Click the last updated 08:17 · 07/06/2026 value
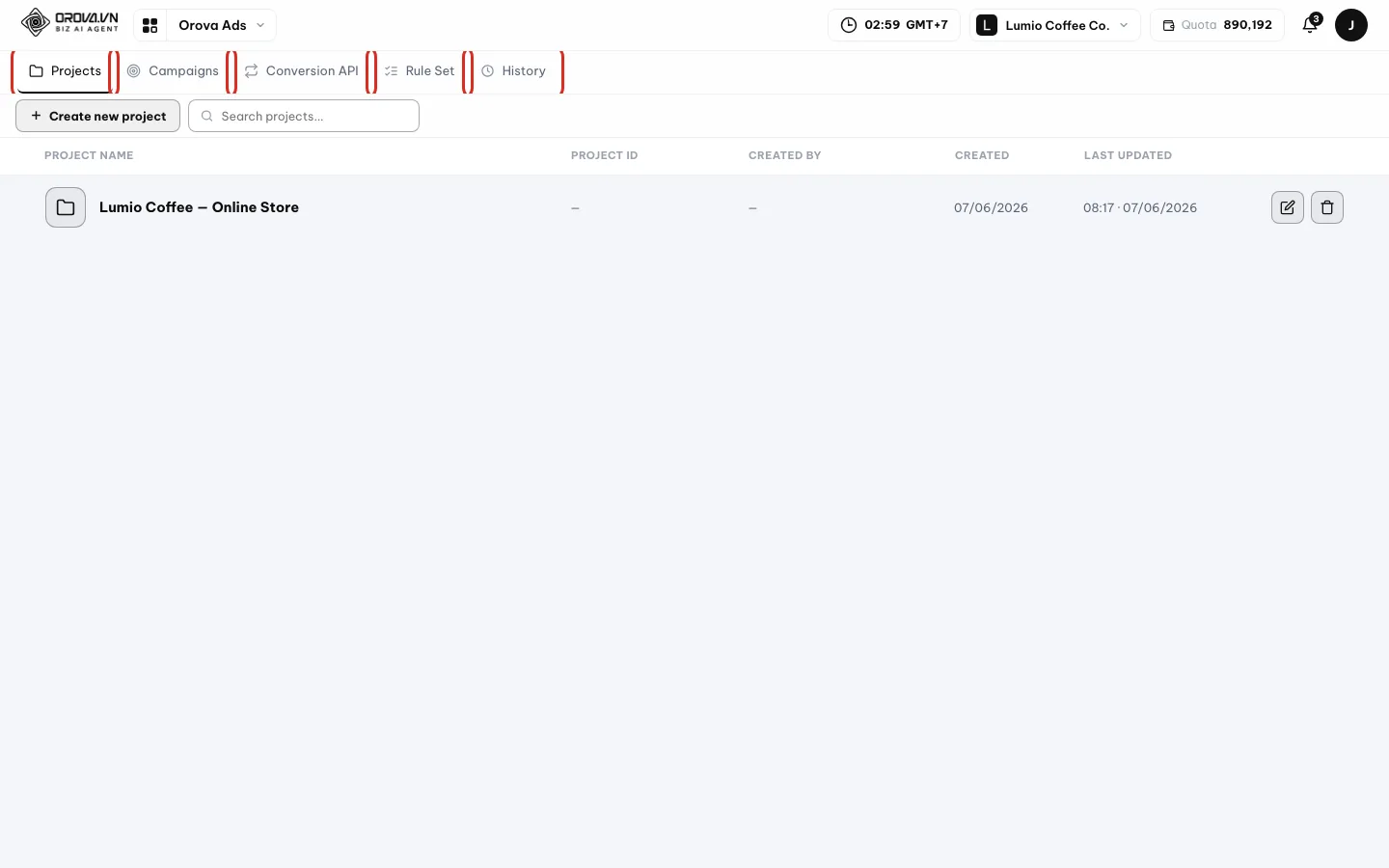This screenshot has width=1389, height=868. pyautogui.click(x=1140, y=207)
